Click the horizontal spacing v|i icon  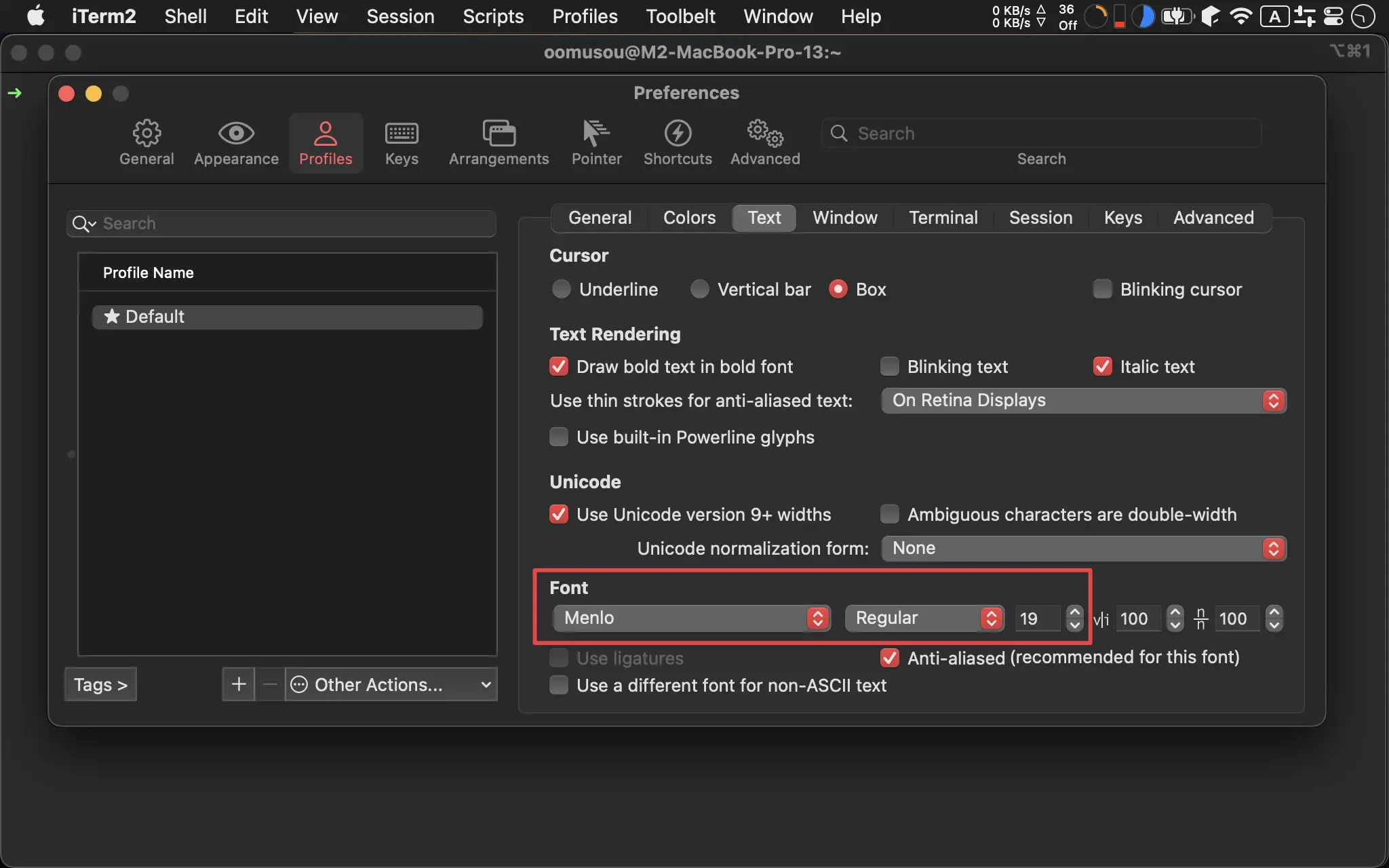coord(1101,619)
